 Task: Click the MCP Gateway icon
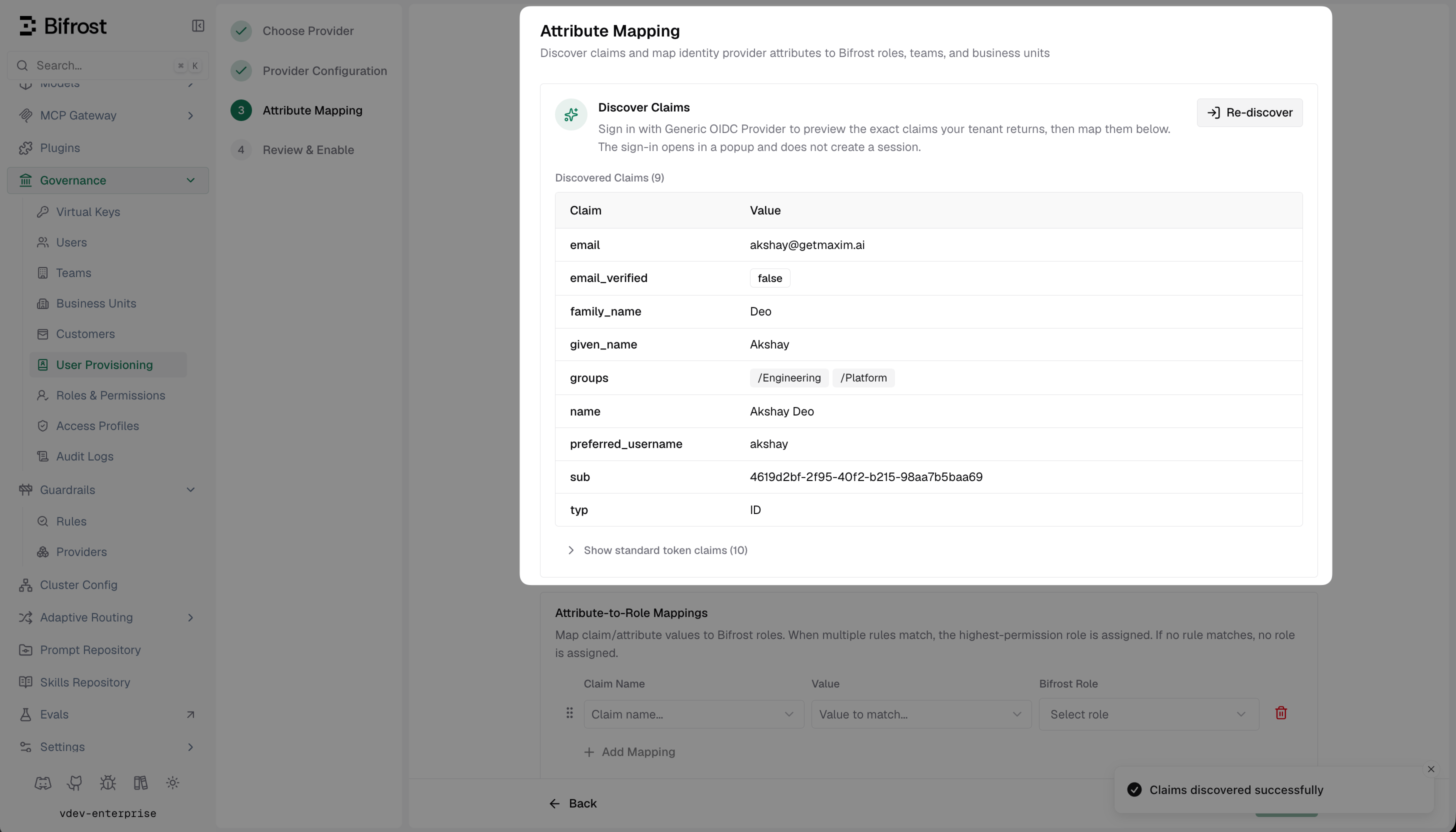tap(25, 115)
